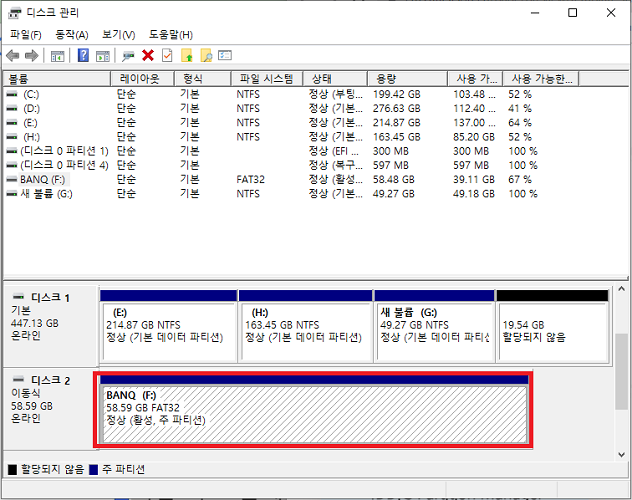Viewport: 632px width, 500px height.
Task: Click the folder icon with magnifier
Action: (x=206, y=56)
